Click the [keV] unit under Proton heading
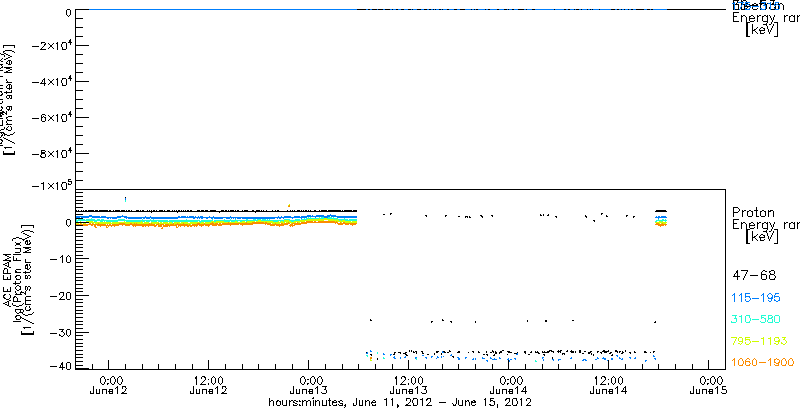Viewport: 800px width, 410px height. pos(761,237)
